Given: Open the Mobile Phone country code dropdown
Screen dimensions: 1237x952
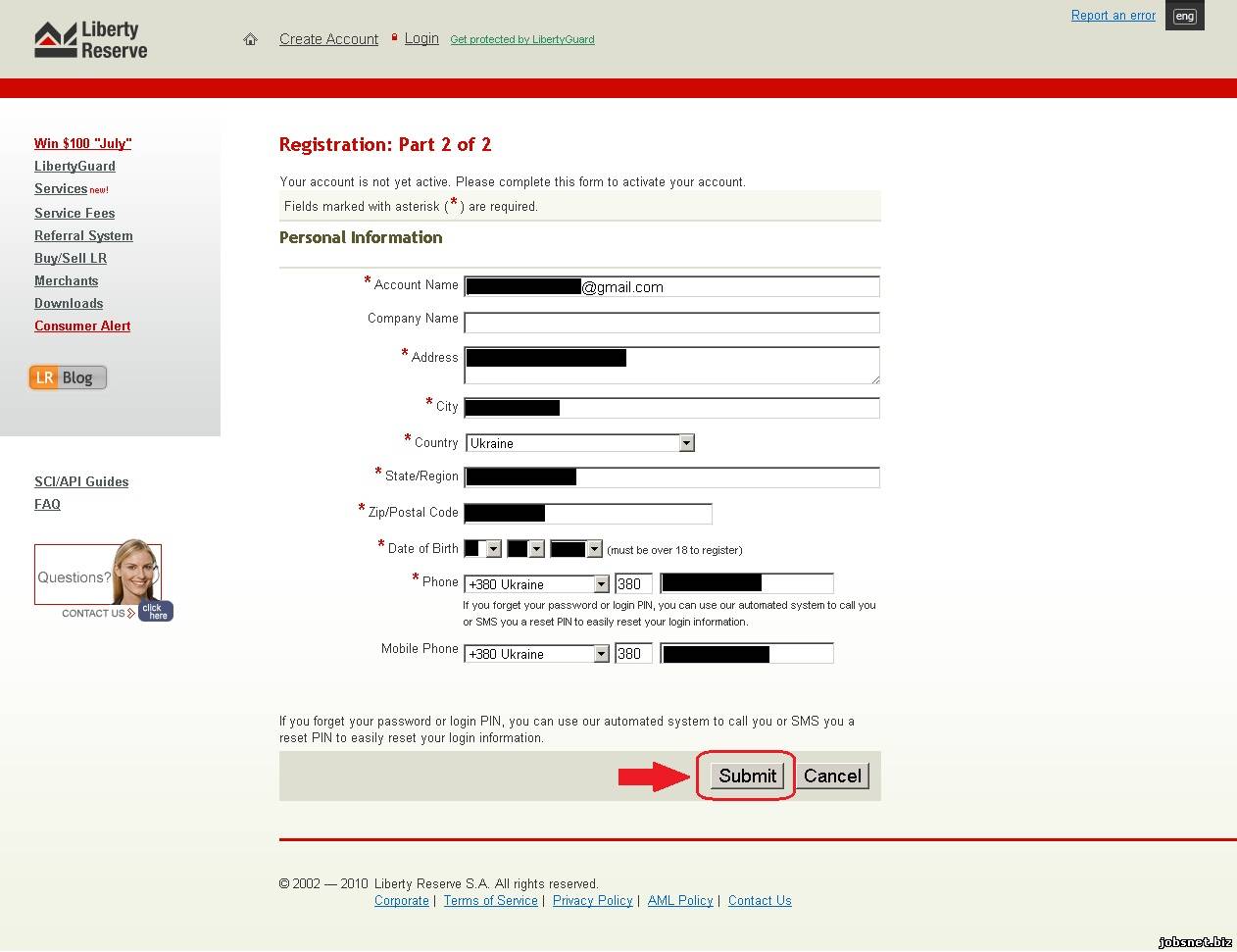Looking at the screenshot, I should pos(537,654).
